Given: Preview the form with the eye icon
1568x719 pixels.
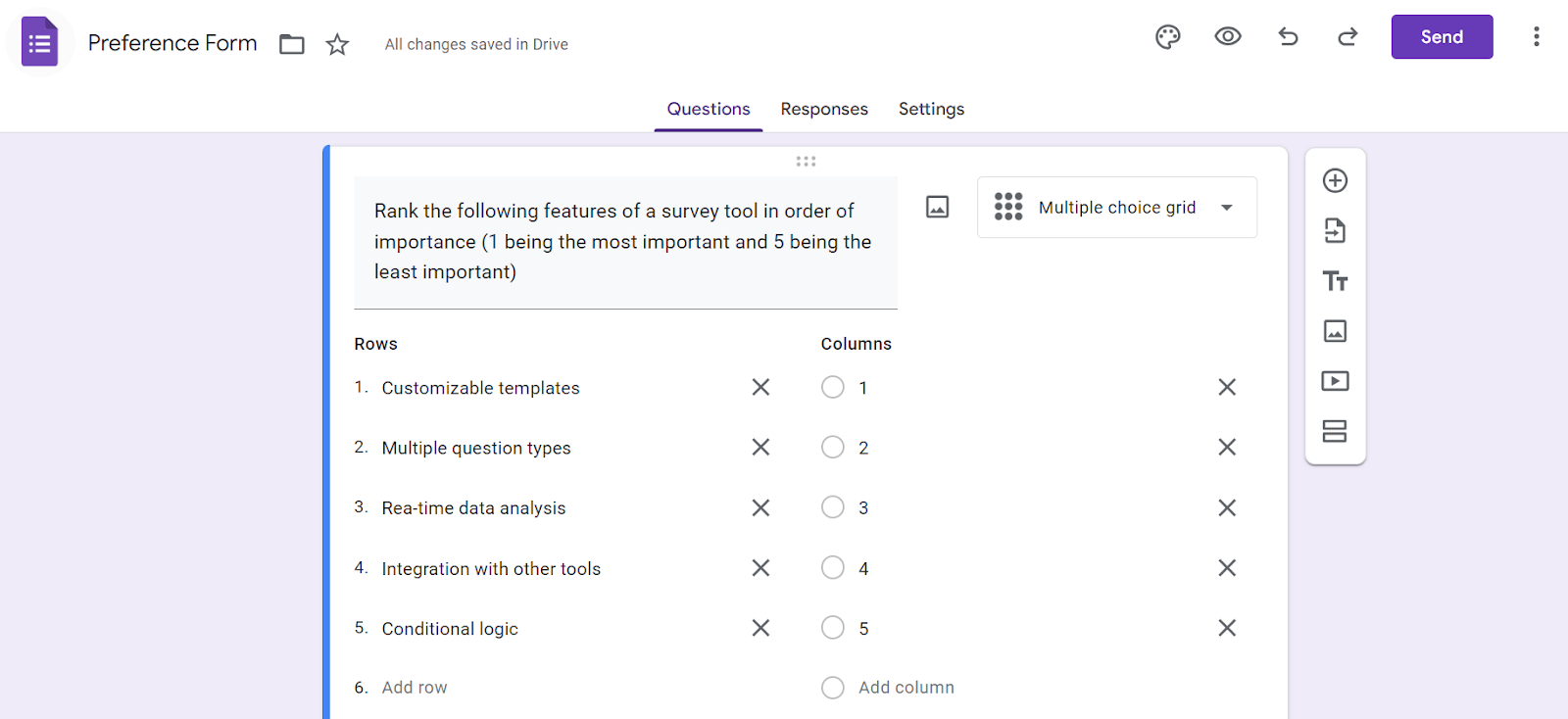Looking at the screenshot, I should point(1228,37).
